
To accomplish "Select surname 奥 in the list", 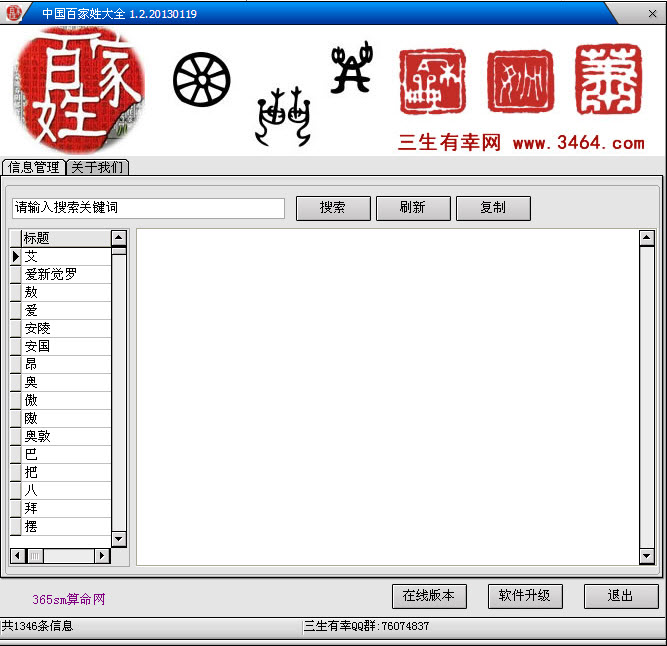I will tap(66, 382).
